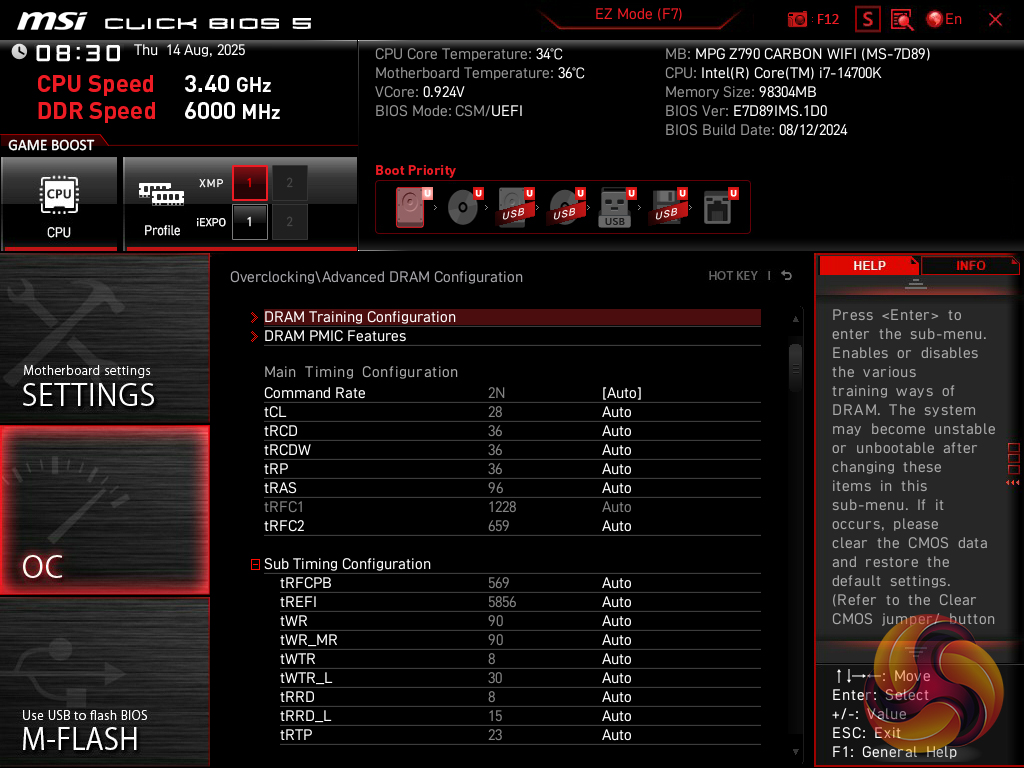Click the settings list scroll-up arrow

pyautogui.click(x=795, y=319)
